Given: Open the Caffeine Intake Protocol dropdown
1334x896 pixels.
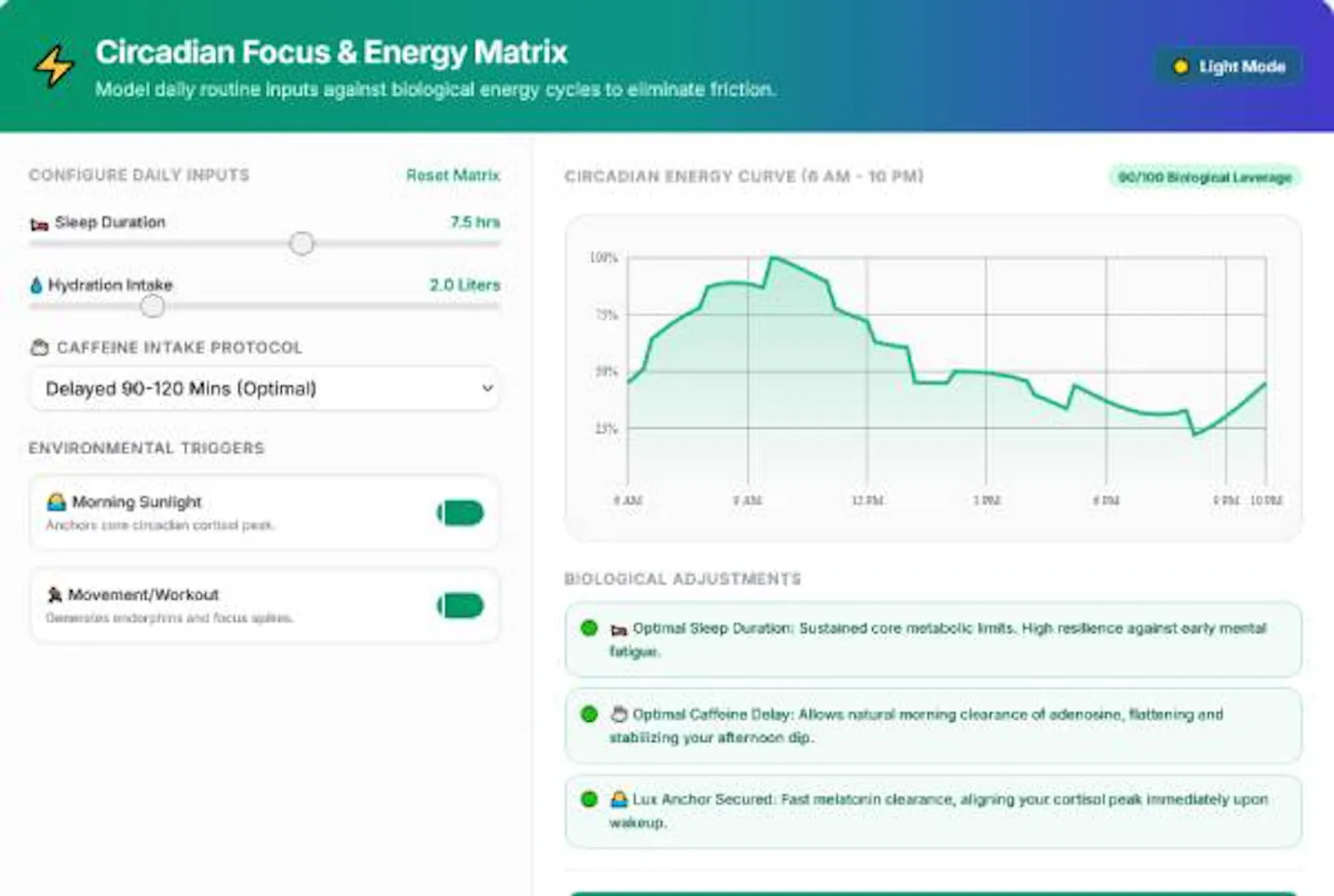Looking at the screenshot, I should pyautogui.click(x=265, y=388).
